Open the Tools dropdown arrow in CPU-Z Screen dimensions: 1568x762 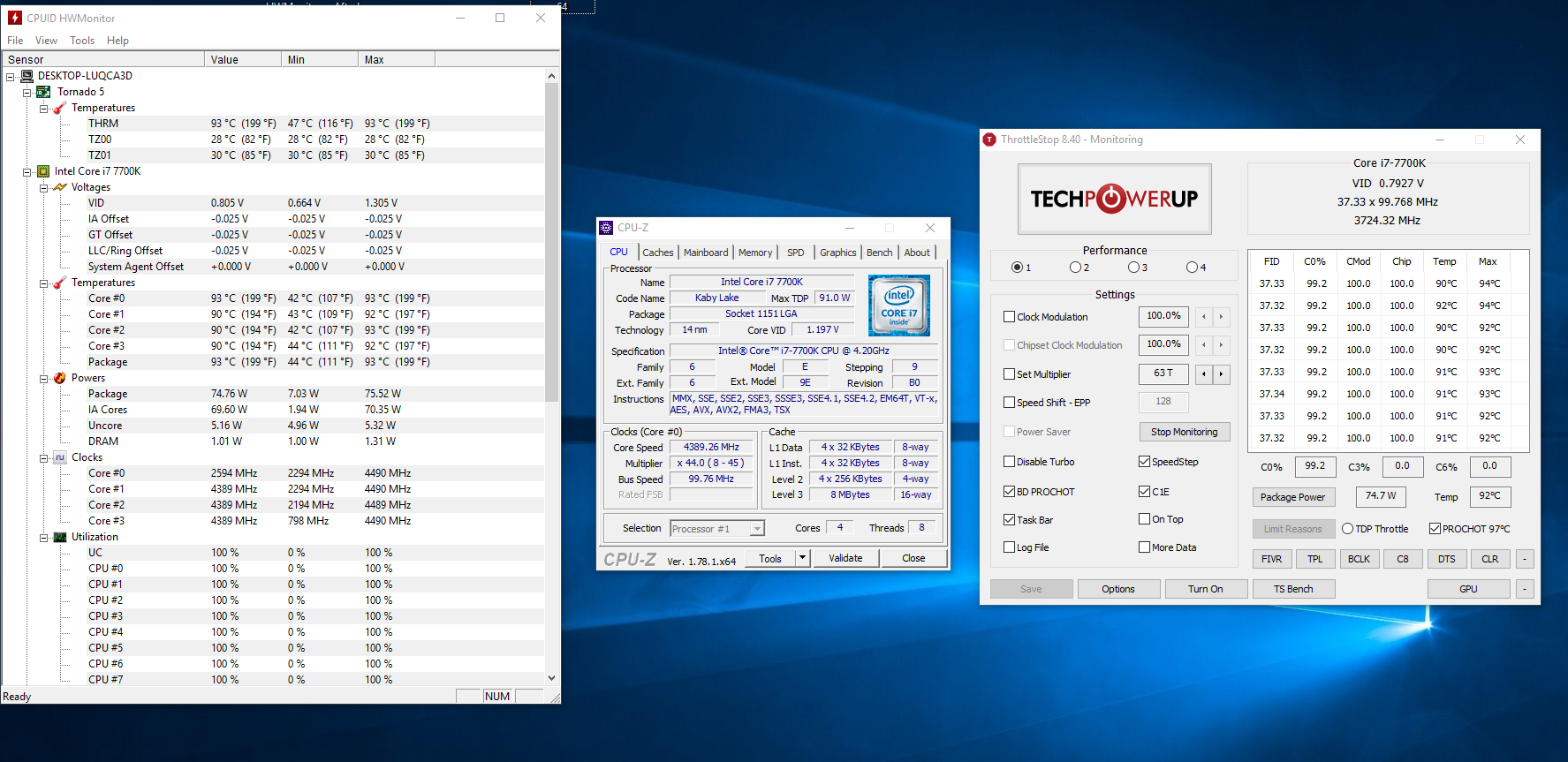802,558
